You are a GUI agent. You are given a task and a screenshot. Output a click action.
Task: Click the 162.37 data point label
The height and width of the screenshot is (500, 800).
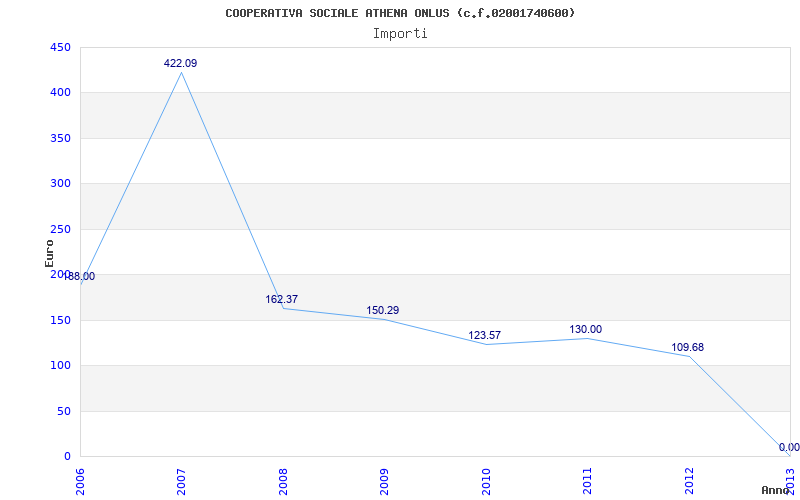tap(282, 299)
